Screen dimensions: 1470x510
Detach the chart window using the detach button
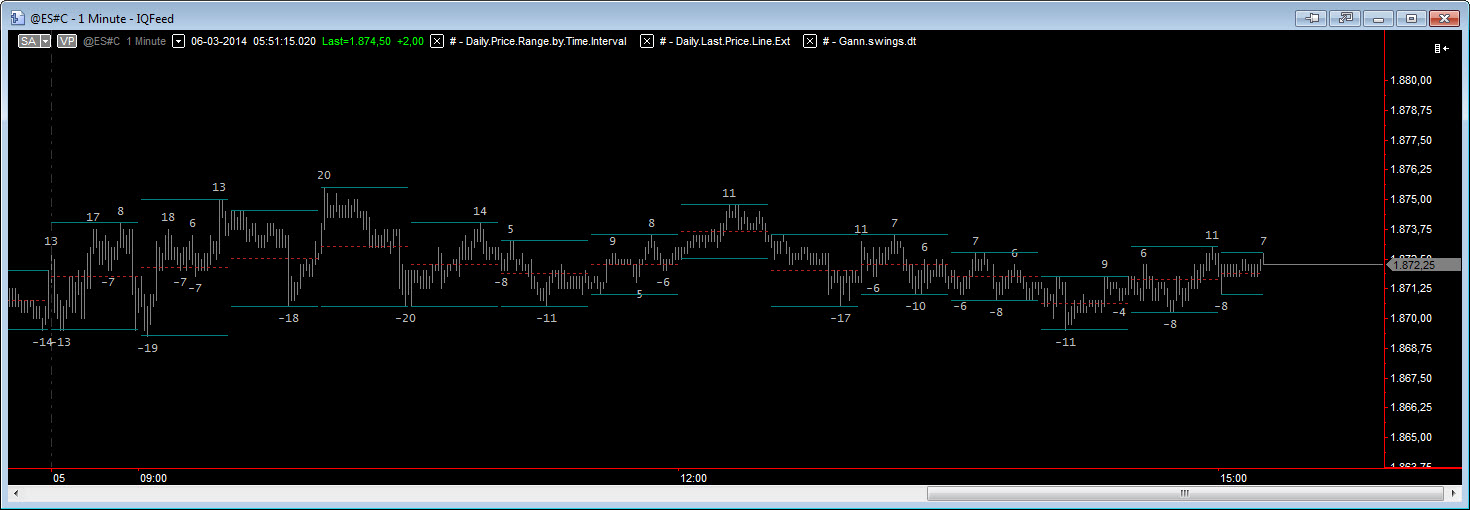pos(1344,18)
